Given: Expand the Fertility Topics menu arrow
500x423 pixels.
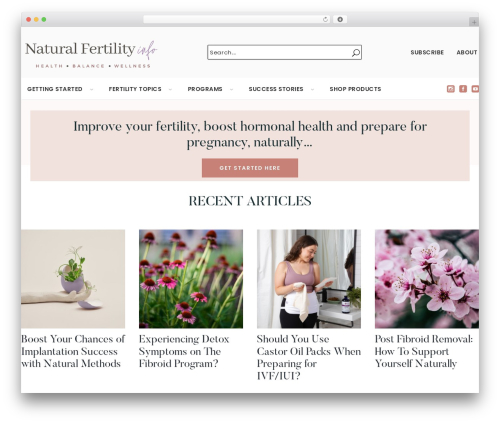Looking at the screenshot, I should tap(170, 89).
